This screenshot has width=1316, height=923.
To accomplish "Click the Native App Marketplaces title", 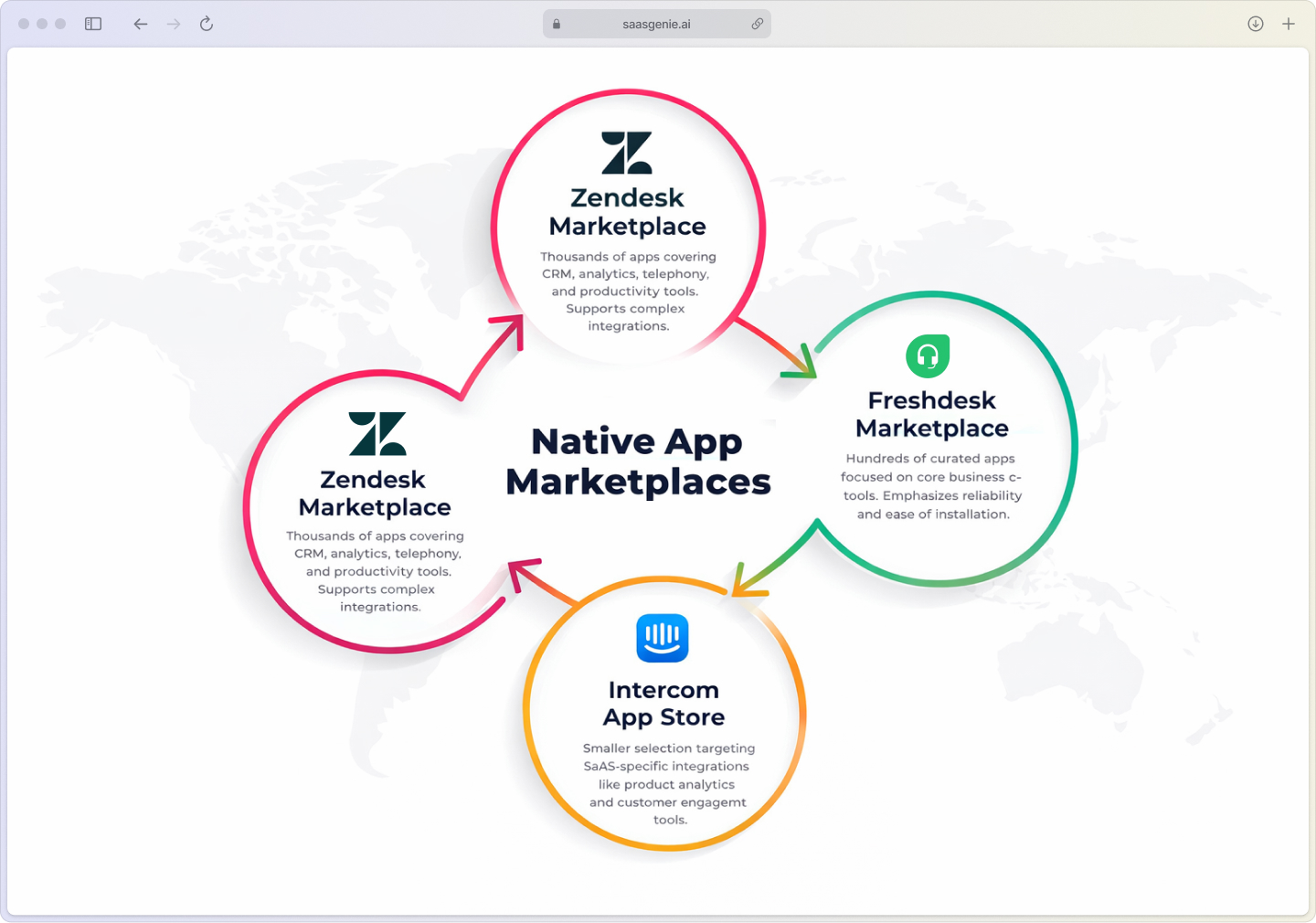I will (x=638, y=461).
